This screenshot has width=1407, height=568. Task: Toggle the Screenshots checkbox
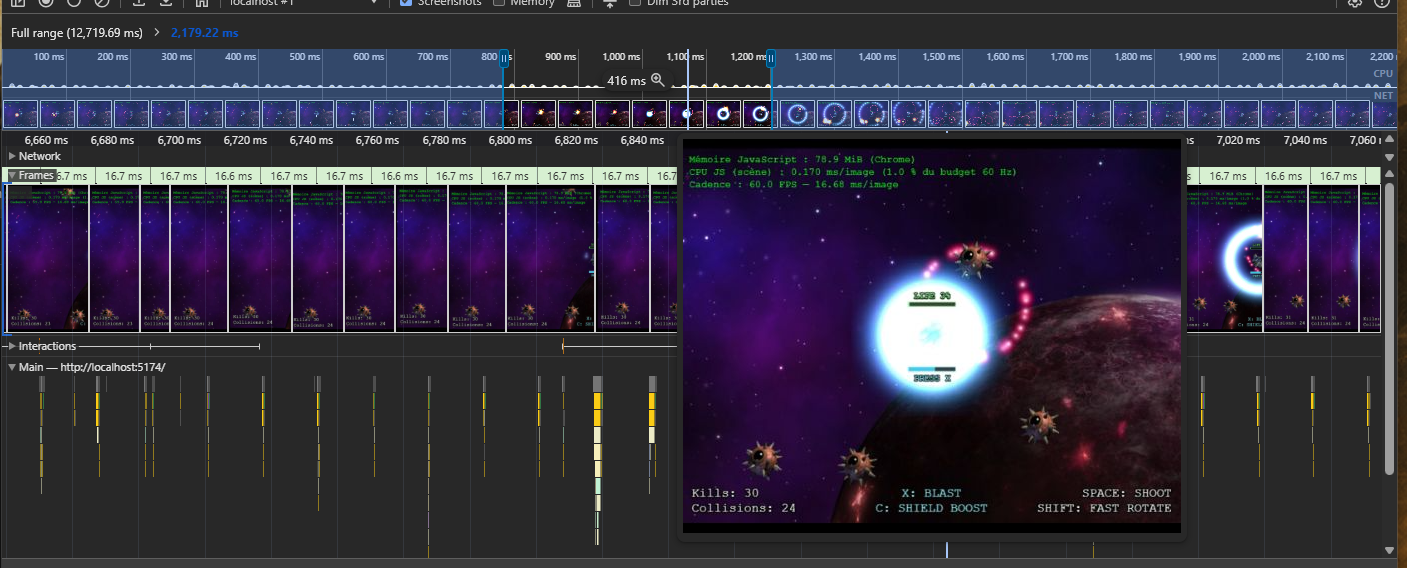405,3
